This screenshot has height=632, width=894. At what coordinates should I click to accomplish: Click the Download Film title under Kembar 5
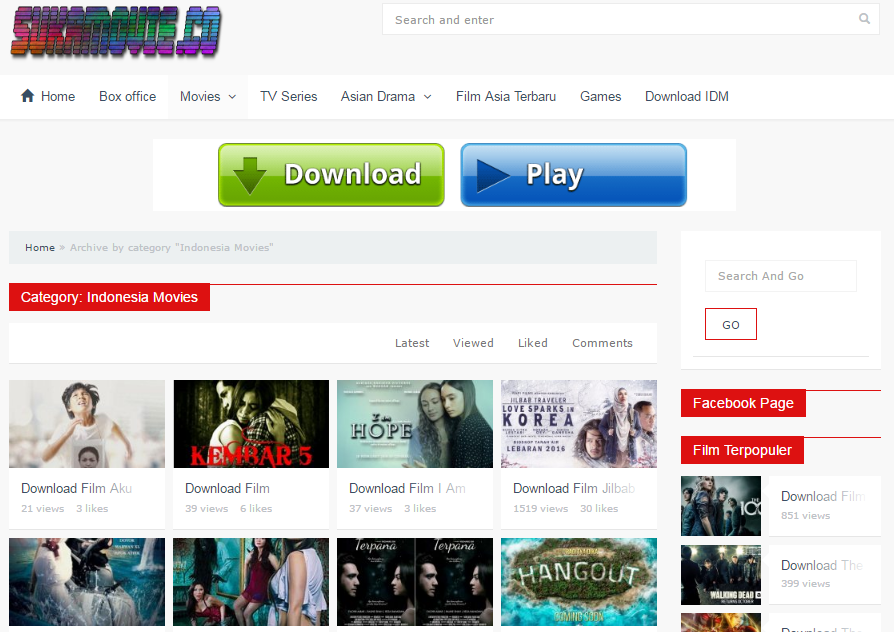pos(227,488)
